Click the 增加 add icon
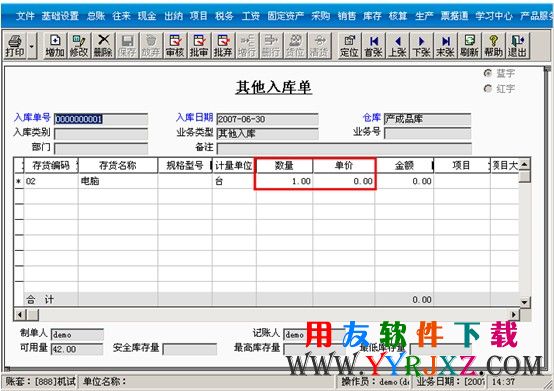Viewport: 554px width, 391px height. 55,46
